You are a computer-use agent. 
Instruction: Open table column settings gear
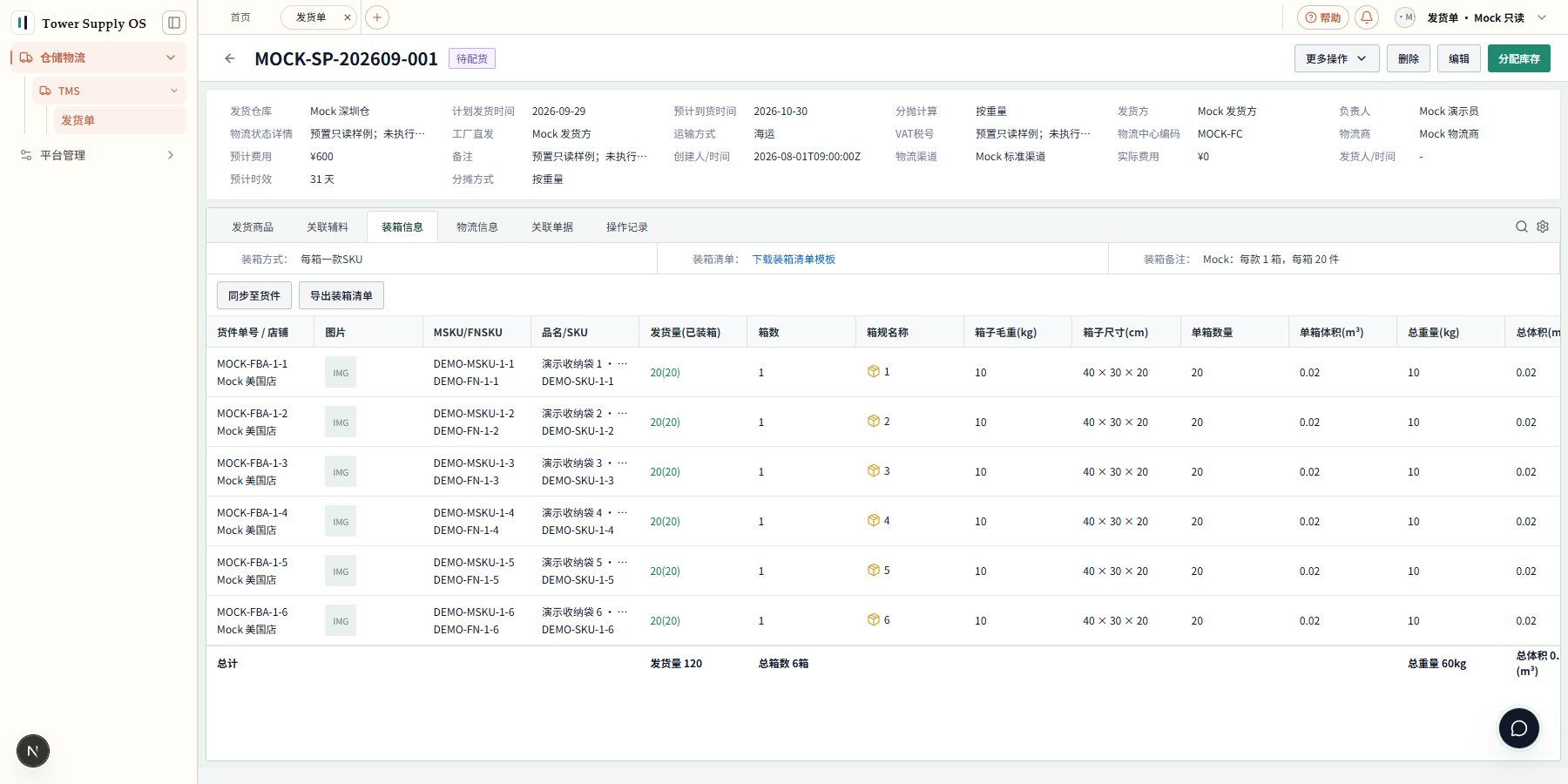(1543, 226)
